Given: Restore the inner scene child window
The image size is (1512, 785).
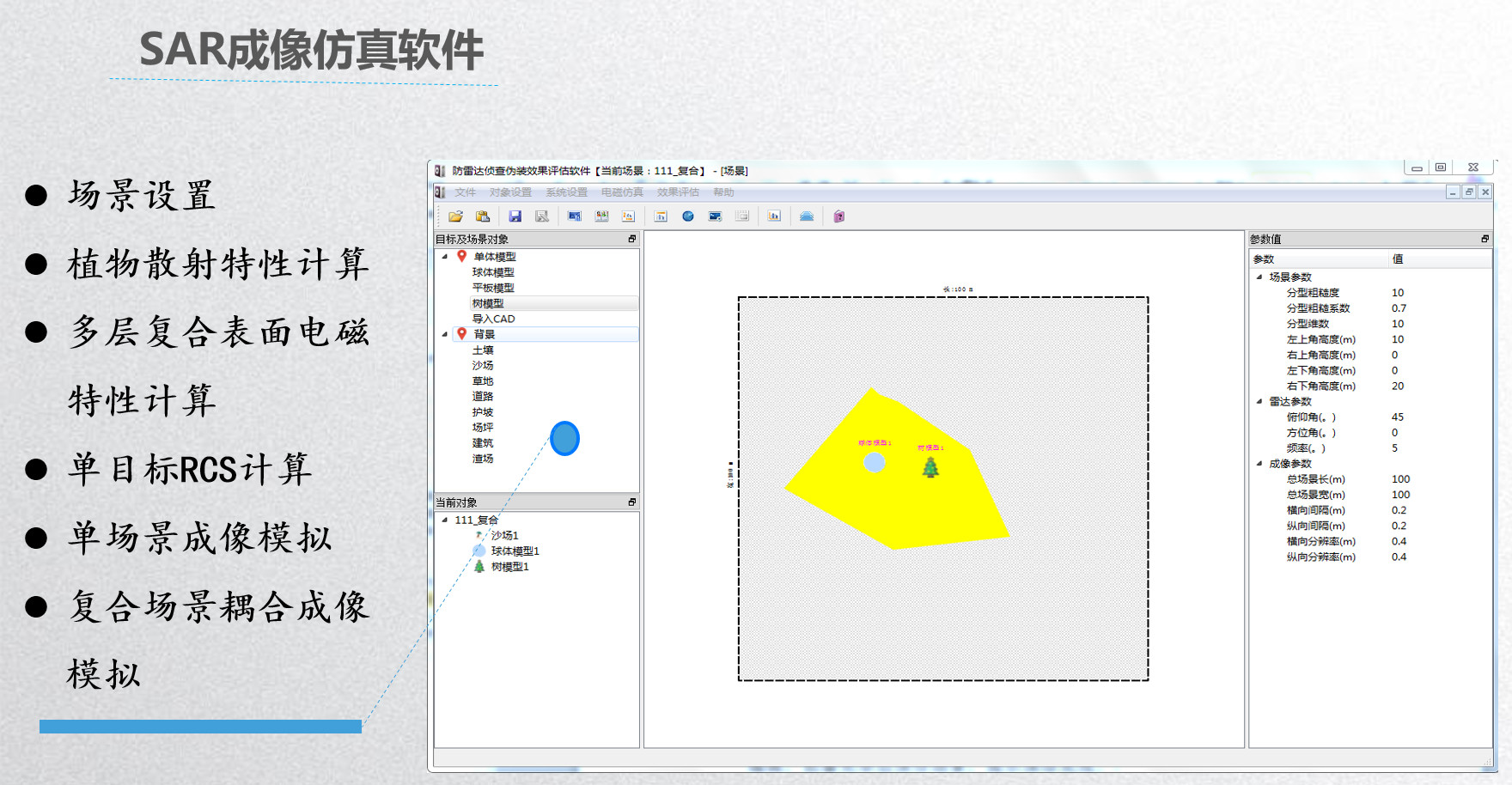Looking at the screenshot, I should click(x=1469, y=192).
